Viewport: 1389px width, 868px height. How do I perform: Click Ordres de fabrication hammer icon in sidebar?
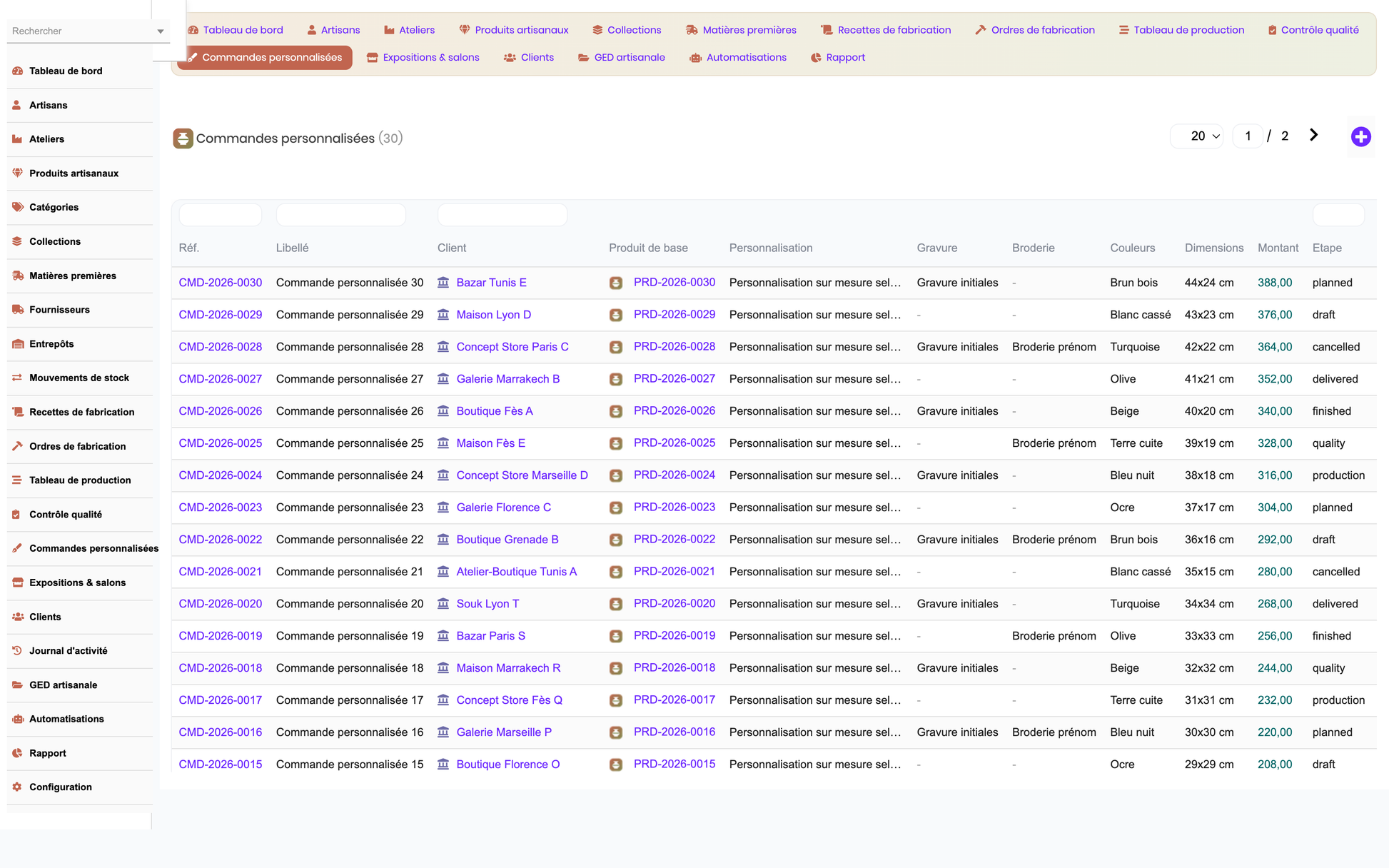click(x=17, y=446)
